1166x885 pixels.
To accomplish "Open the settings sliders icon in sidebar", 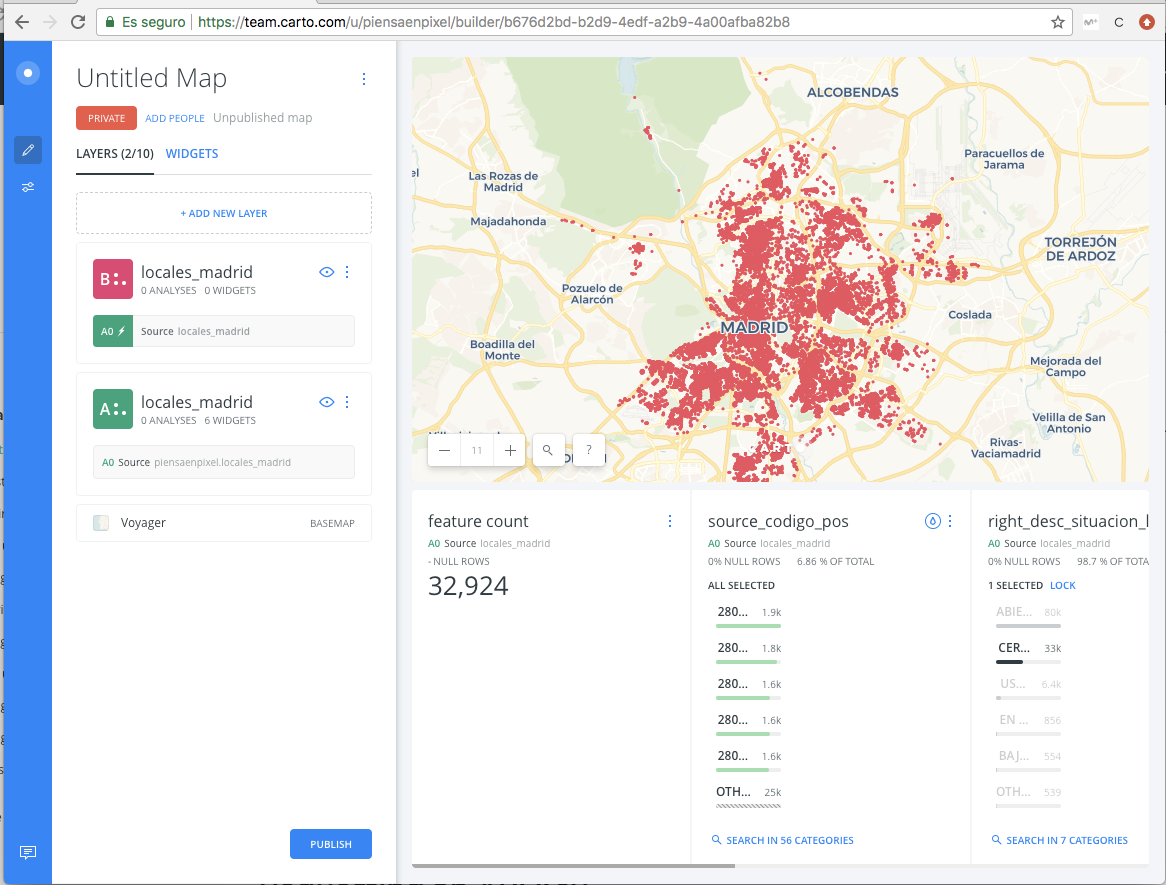I will 28,187.
